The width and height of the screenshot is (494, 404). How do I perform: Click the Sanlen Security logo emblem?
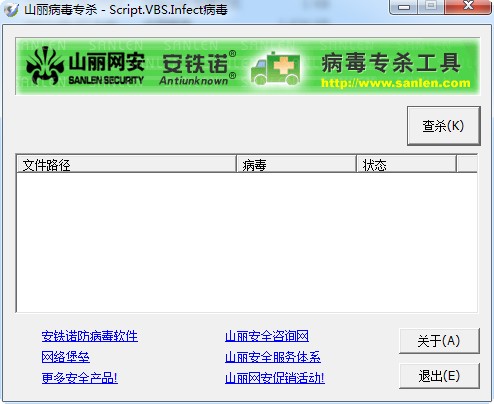(45, 66)
